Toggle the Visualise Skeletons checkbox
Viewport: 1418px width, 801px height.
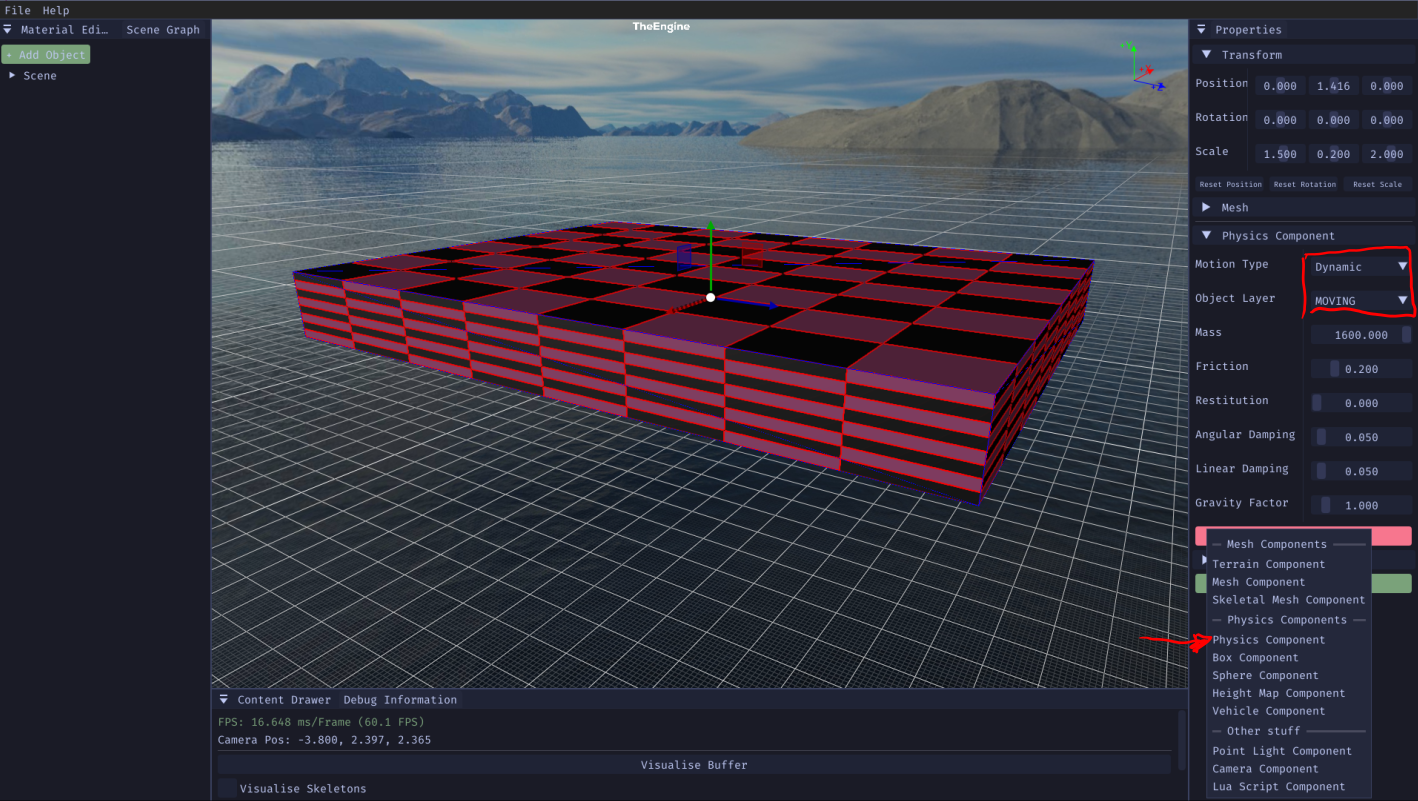tap(228, 788)
